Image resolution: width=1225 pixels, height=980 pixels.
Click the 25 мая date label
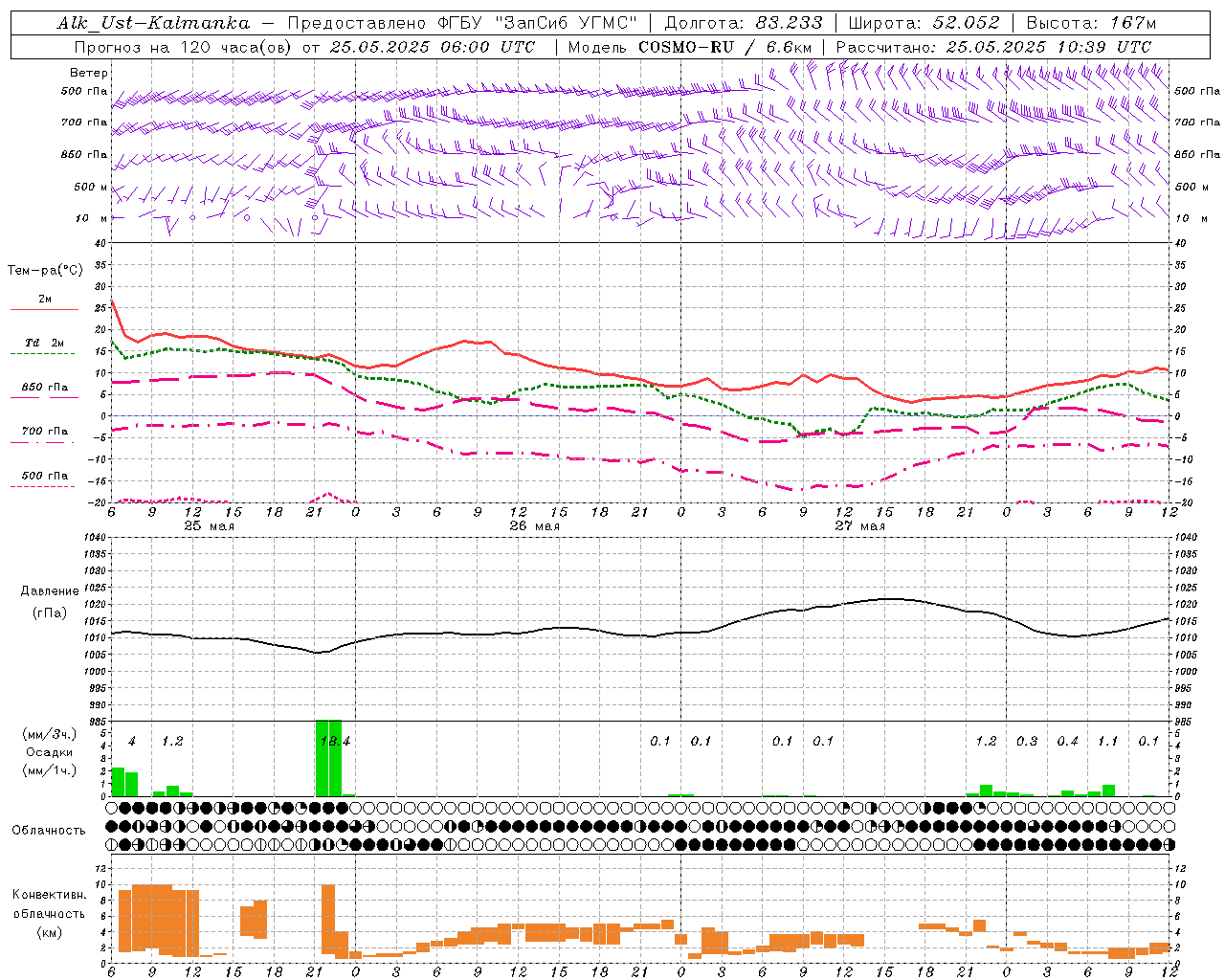(x=209, y=526)
